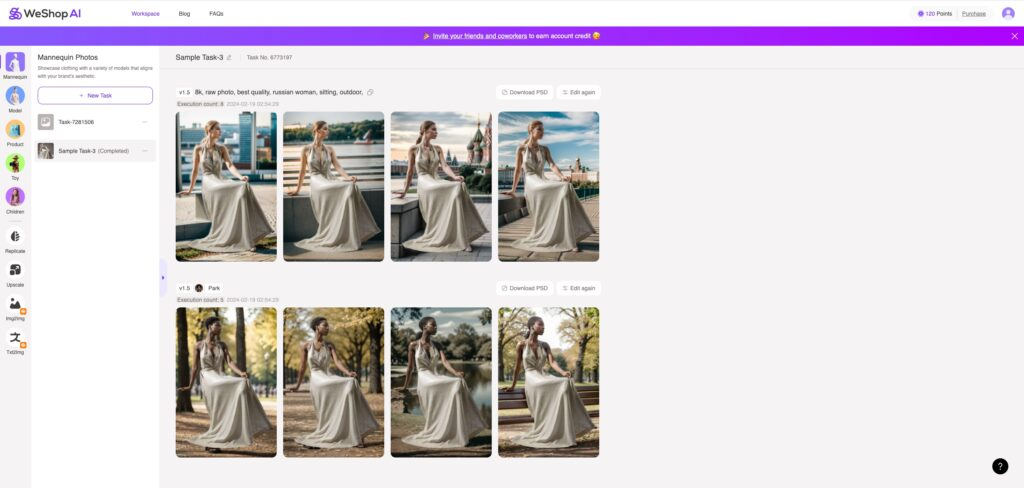1024x488 pixels.
Task: Select Task-7281506 in the task list
Action: (x=95, y=122)
